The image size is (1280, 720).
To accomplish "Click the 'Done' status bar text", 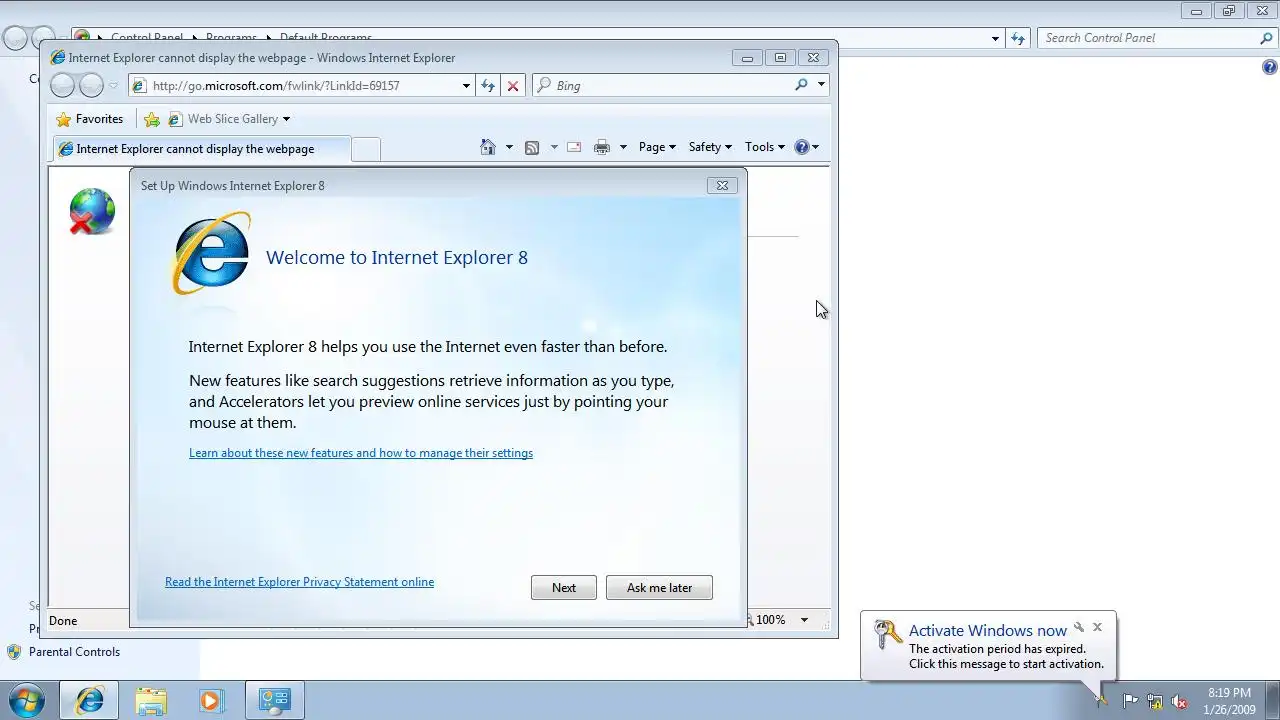I will (63, 621).
